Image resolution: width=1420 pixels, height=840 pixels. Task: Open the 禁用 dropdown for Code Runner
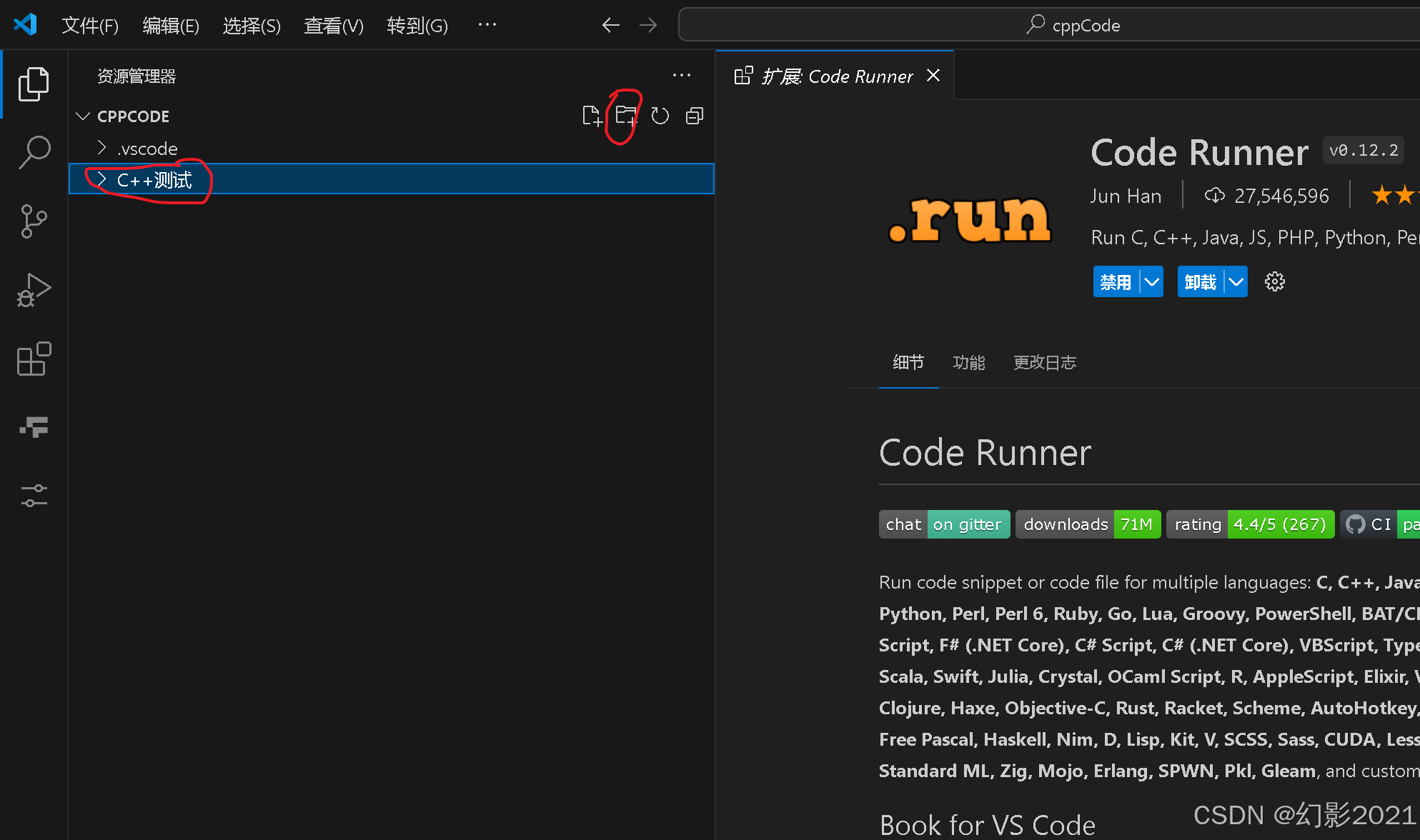pos(1152,281)
